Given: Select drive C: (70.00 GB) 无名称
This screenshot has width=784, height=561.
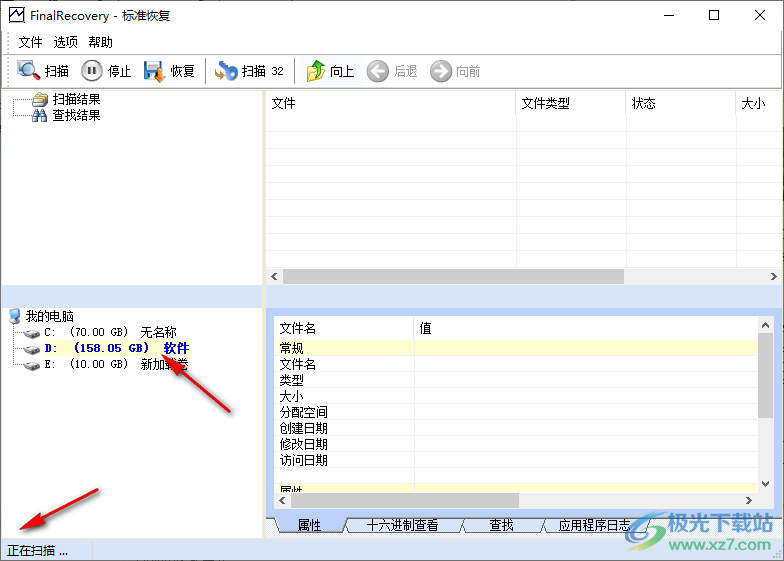Looking at the screenshot, I should click(110, 332).
